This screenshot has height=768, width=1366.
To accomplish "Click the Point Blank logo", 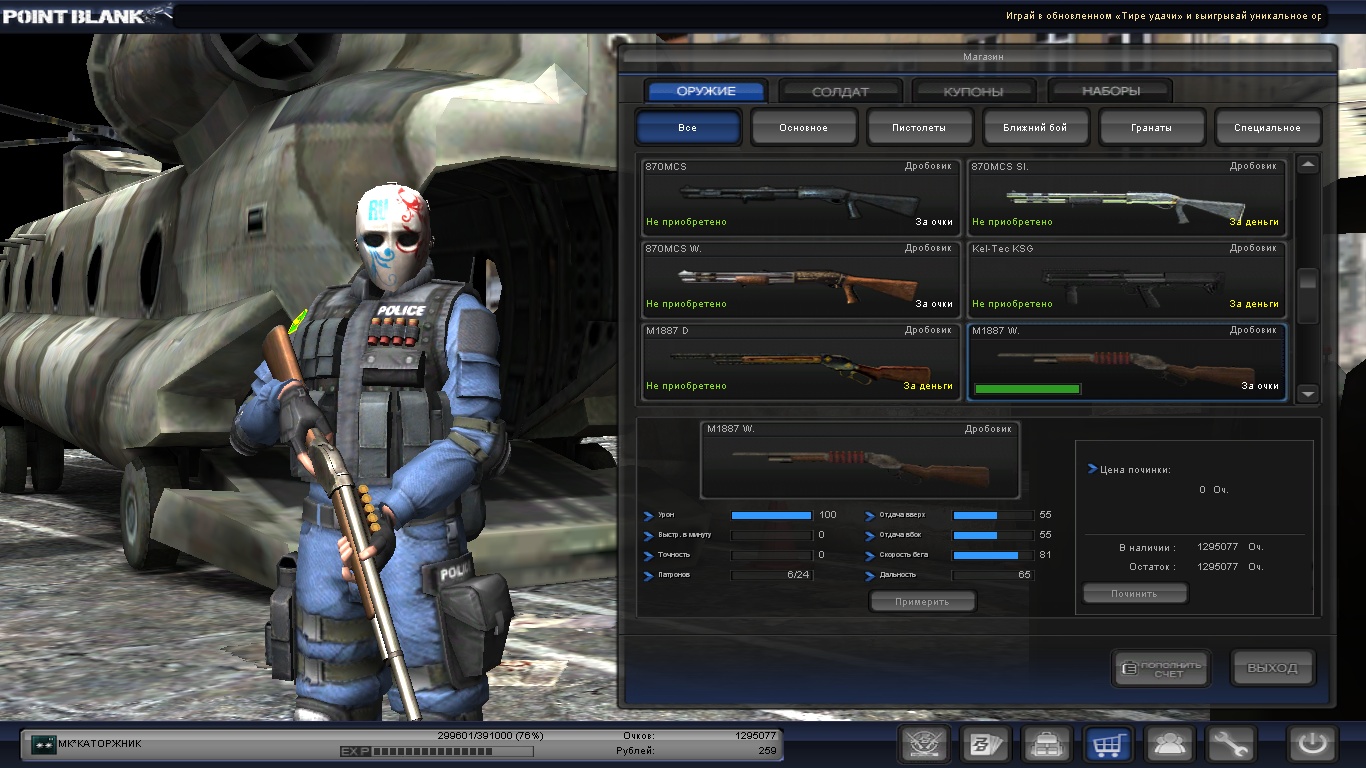I will [x=85, y=14].
